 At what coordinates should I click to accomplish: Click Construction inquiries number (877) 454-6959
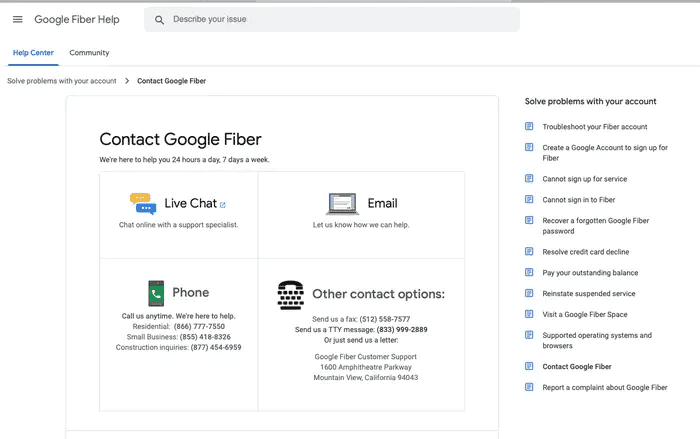click(216, 347)
